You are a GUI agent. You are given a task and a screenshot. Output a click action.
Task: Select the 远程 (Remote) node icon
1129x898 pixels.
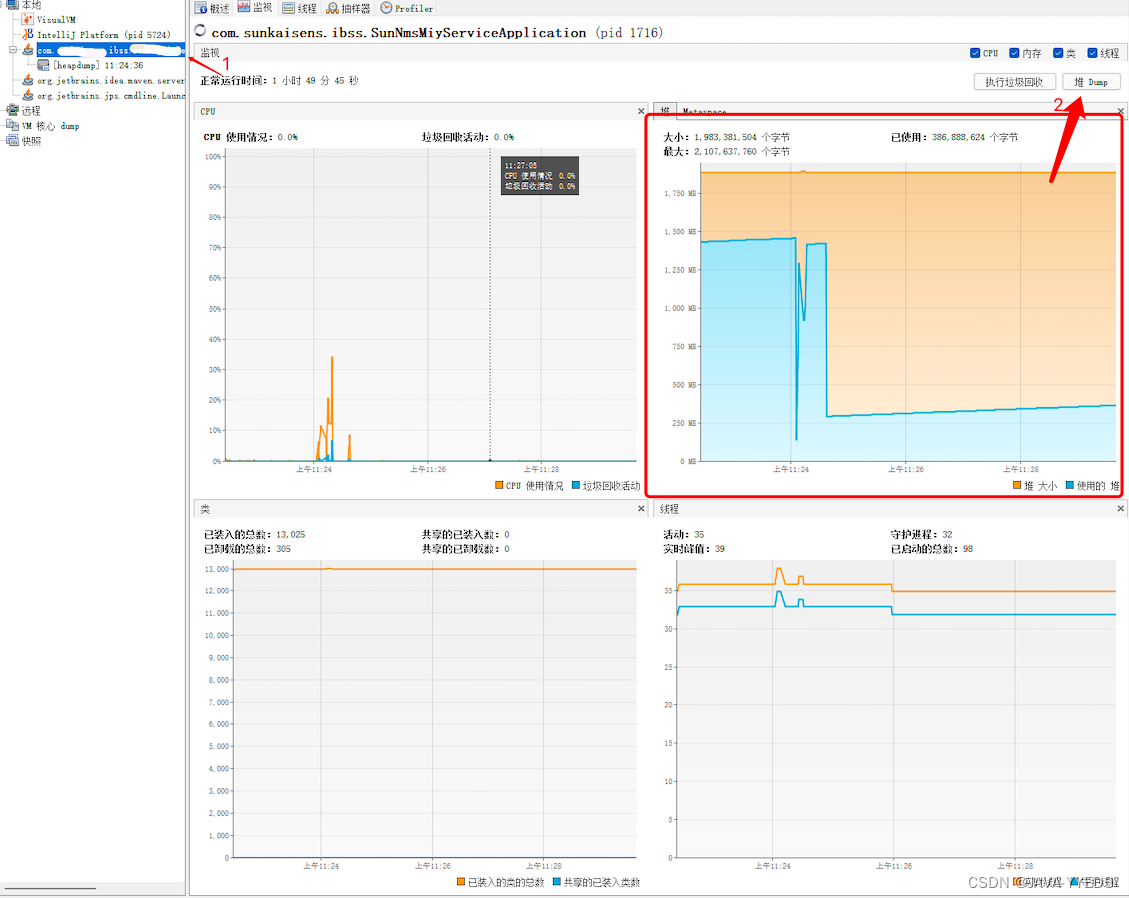click(x=13, y=110)
